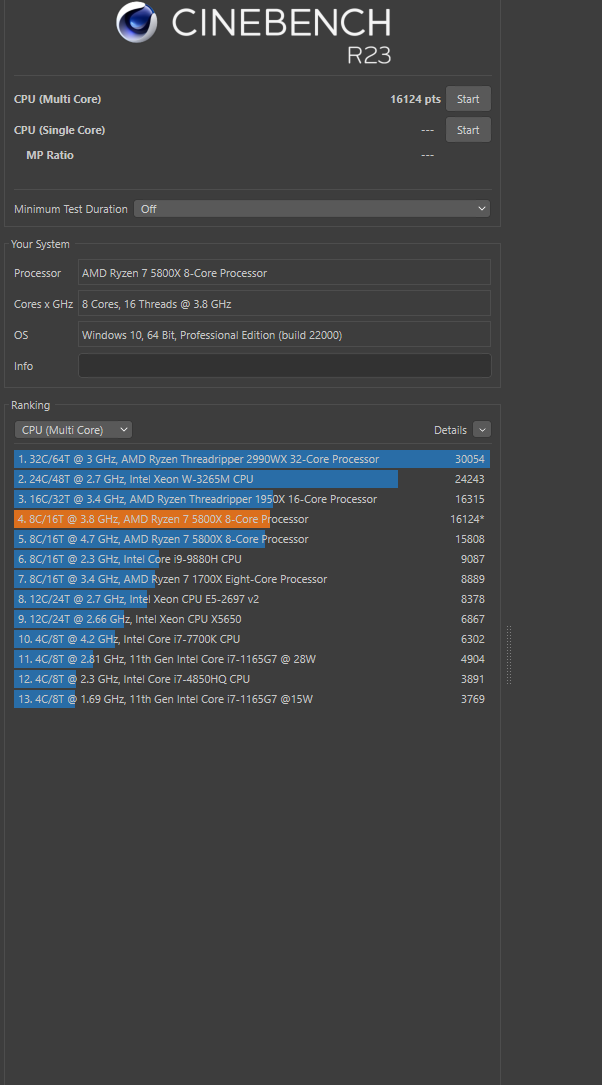602x1085 pixels.
Task: Expand the Details chevron in Ranking
Action: click(x=482, y=430)
